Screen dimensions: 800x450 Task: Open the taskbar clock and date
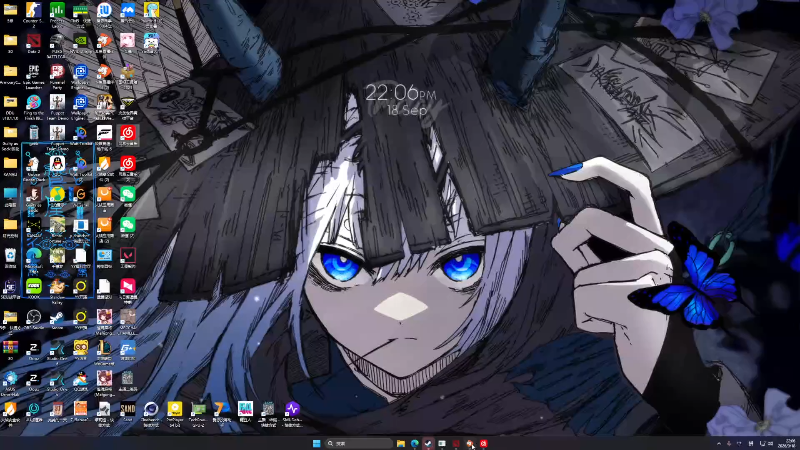(x=790, y=443)
